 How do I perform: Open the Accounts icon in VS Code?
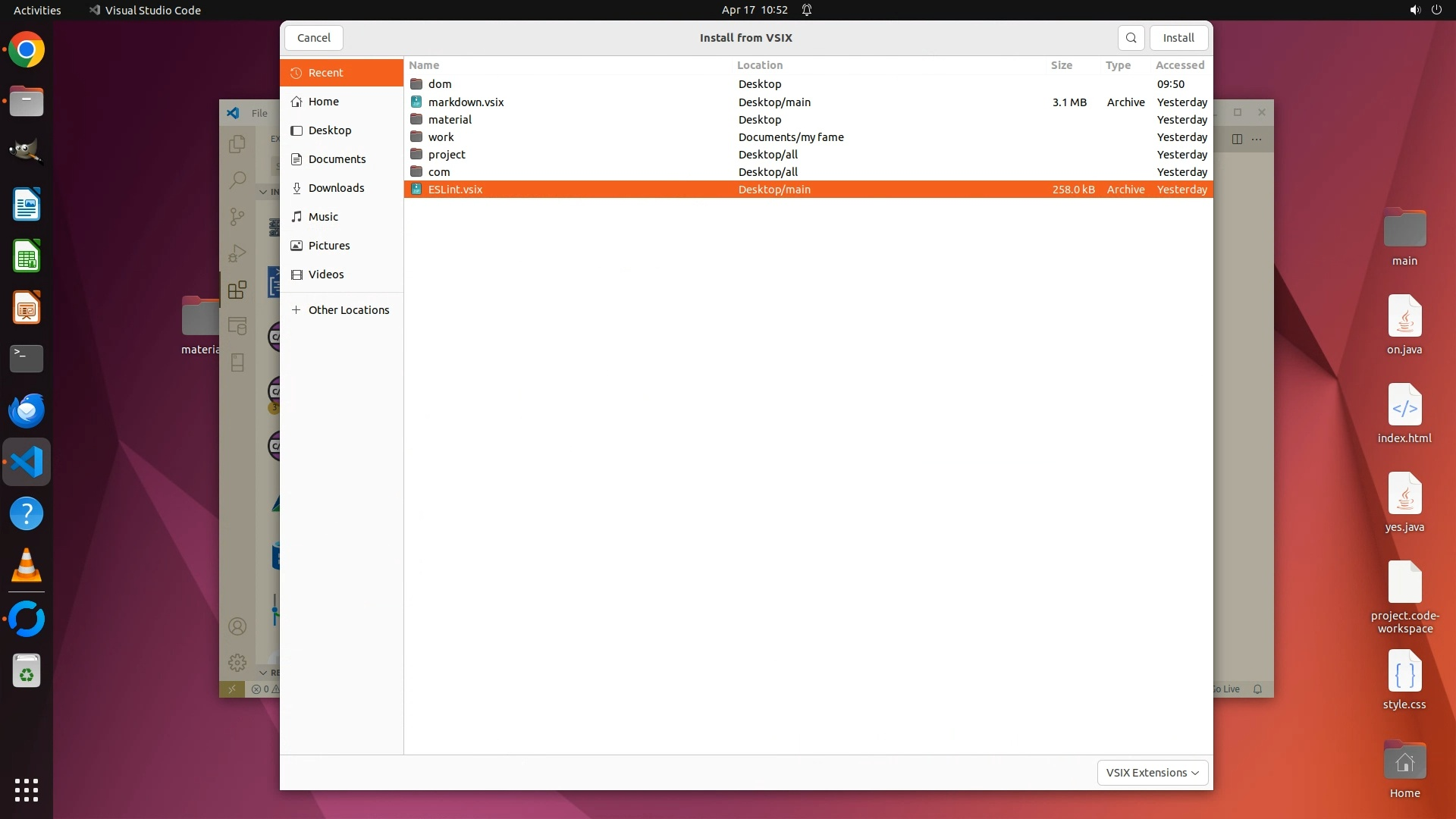[x=237, y=626]
